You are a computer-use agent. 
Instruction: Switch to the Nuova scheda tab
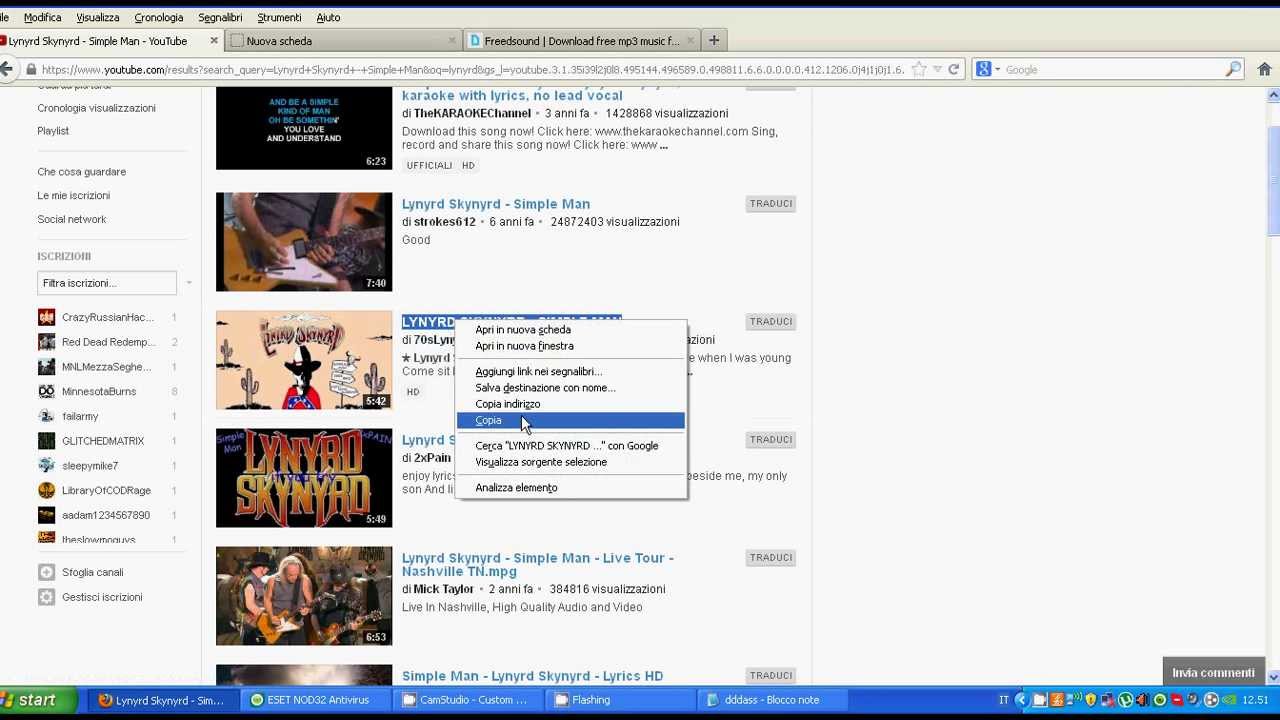343,41
